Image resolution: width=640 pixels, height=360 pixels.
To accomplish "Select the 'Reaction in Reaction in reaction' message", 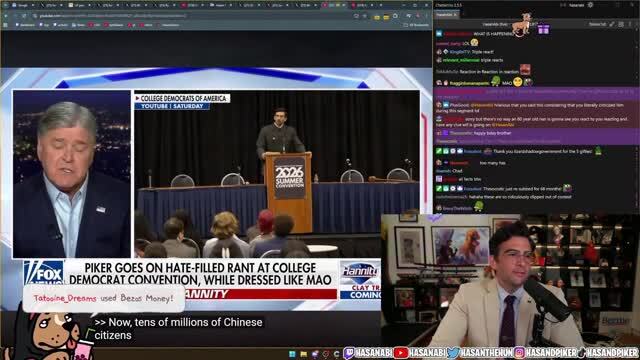I will 489,71.
